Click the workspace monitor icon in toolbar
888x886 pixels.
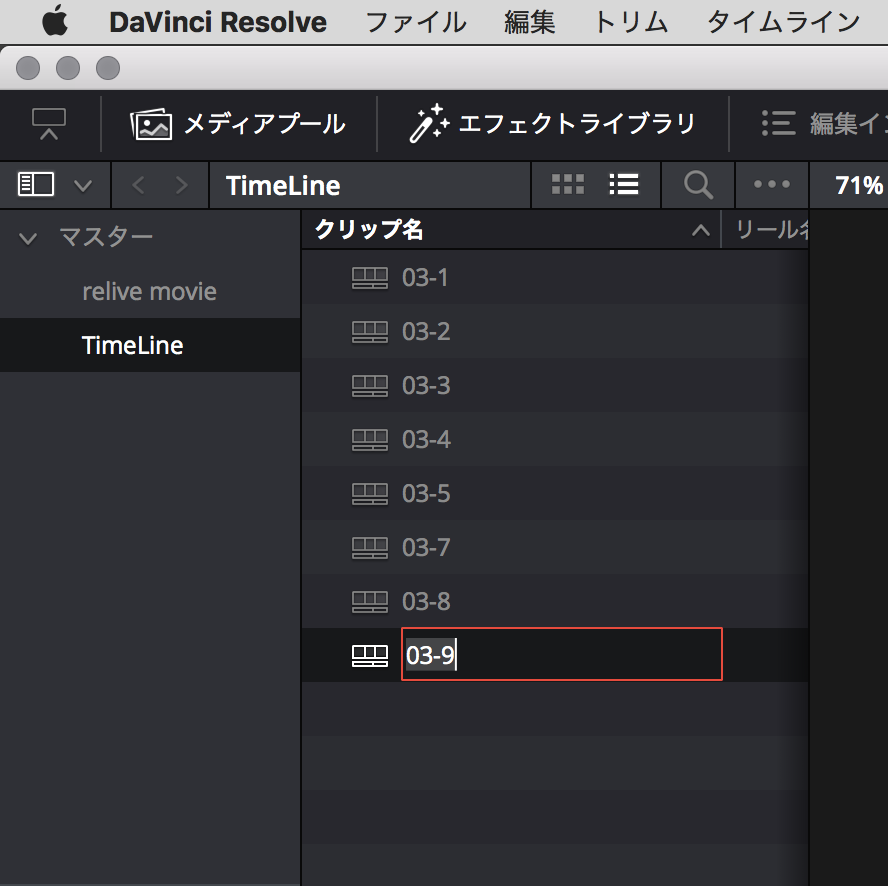point(49,123)
